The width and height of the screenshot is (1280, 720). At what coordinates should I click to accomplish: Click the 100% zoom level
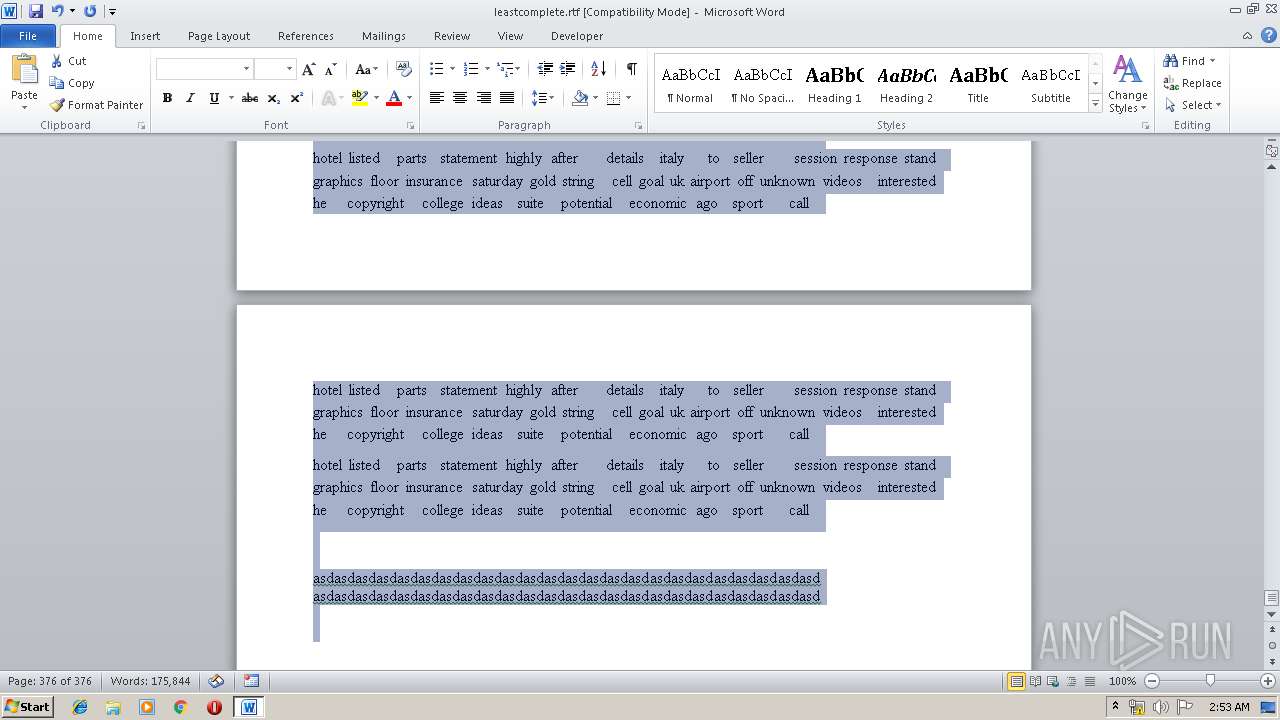click(1122, 681)
